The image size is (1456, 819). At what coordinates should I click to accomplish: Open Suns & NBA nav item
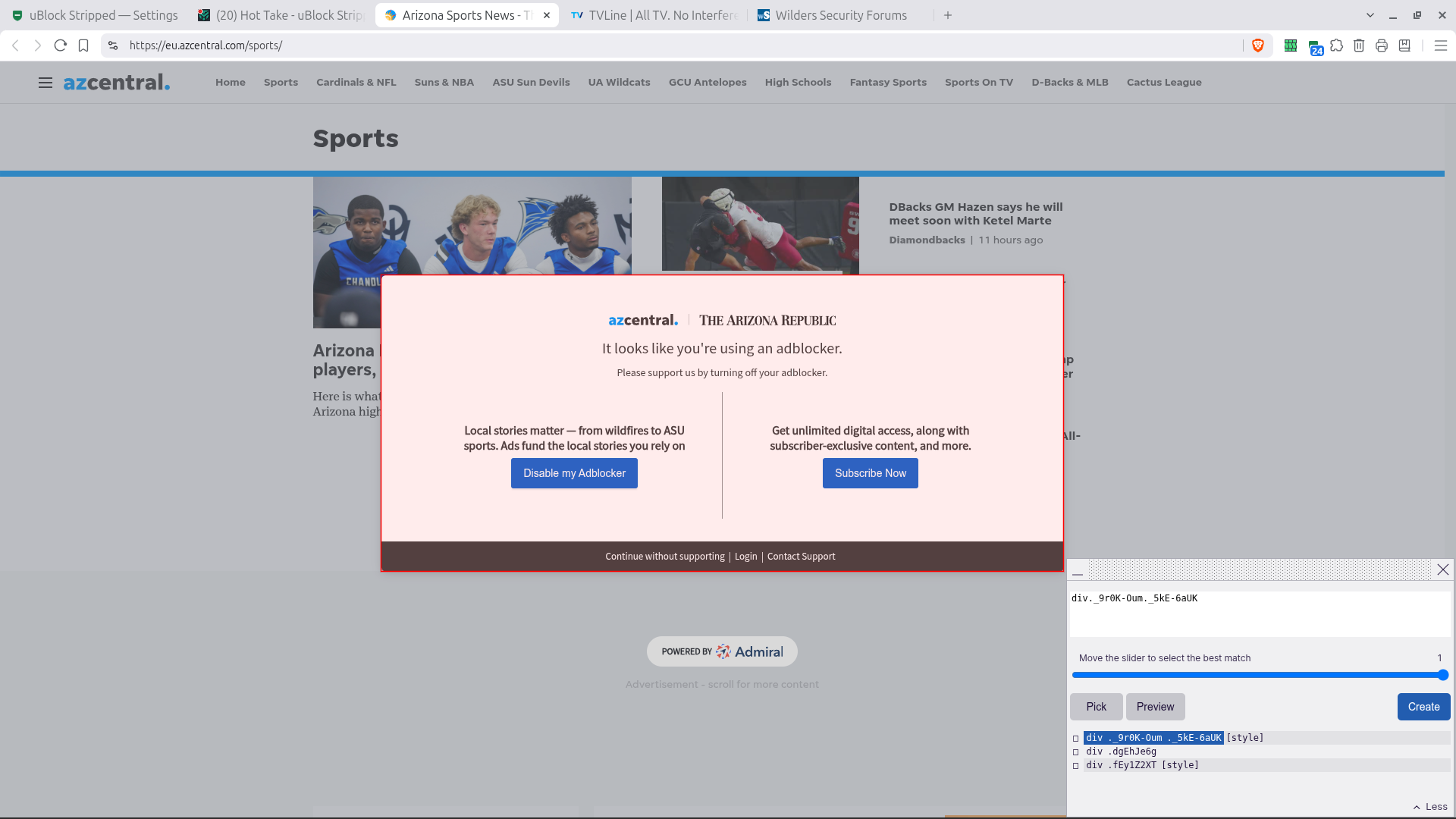pos(444,83)
